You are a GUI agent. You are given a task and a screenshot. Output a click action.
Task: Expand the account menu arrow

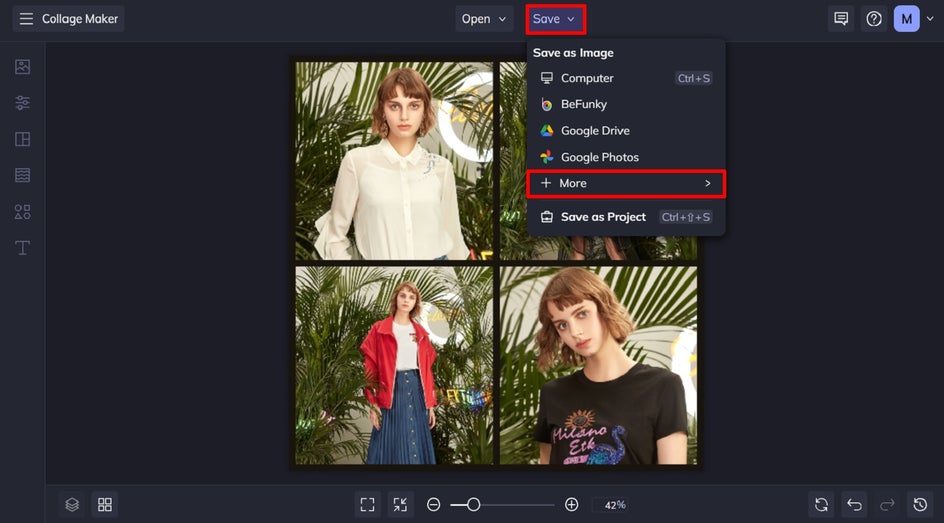point(930,19)
